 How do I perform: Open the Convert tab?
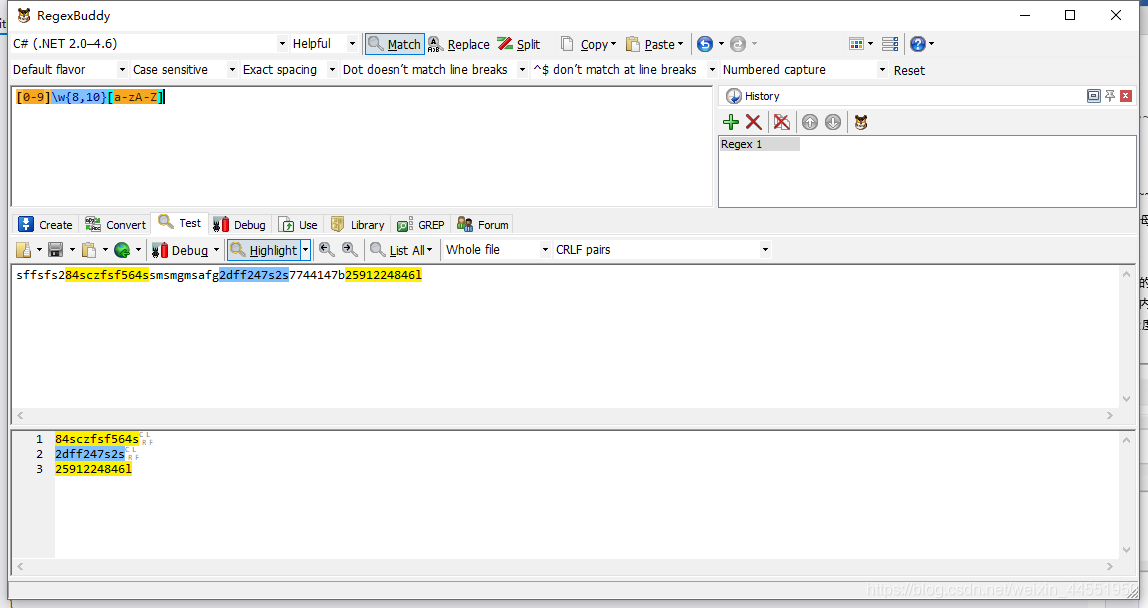pyautogui.click(x=116, y=225)
